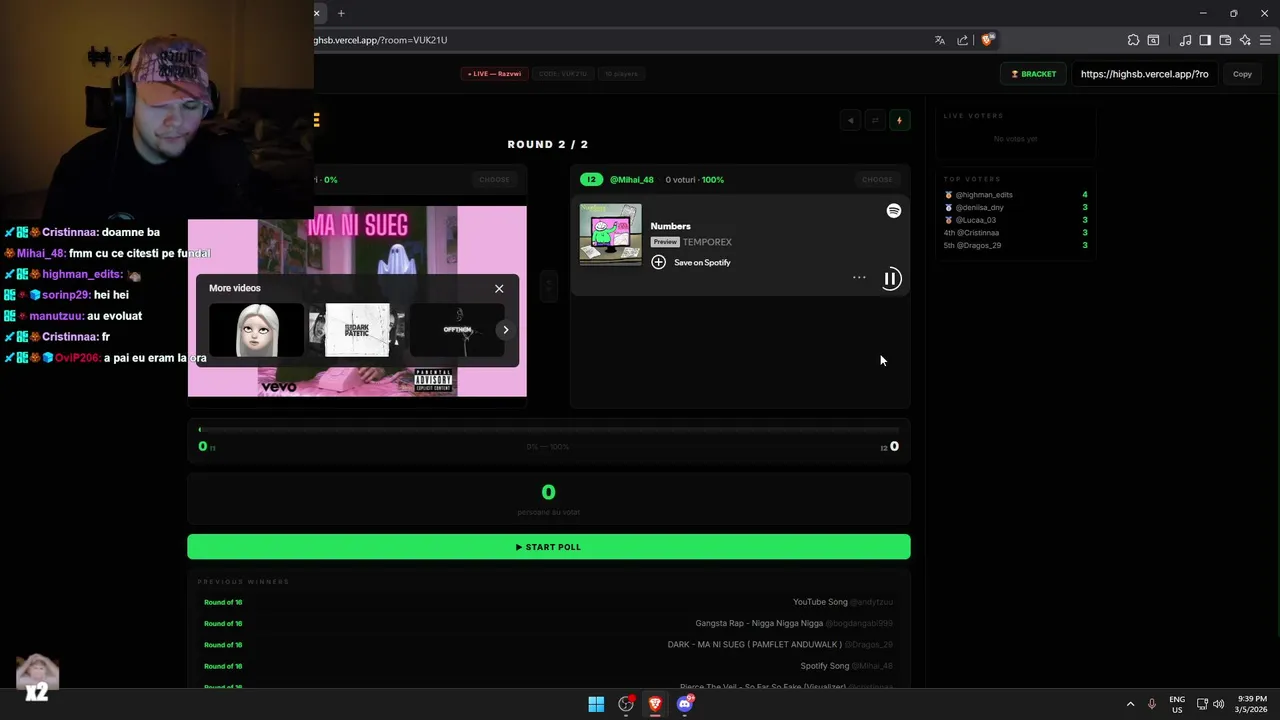Open ENG US language switcher
The height and width of the screenshot is (720, 1280).
tap(1177, 704)
